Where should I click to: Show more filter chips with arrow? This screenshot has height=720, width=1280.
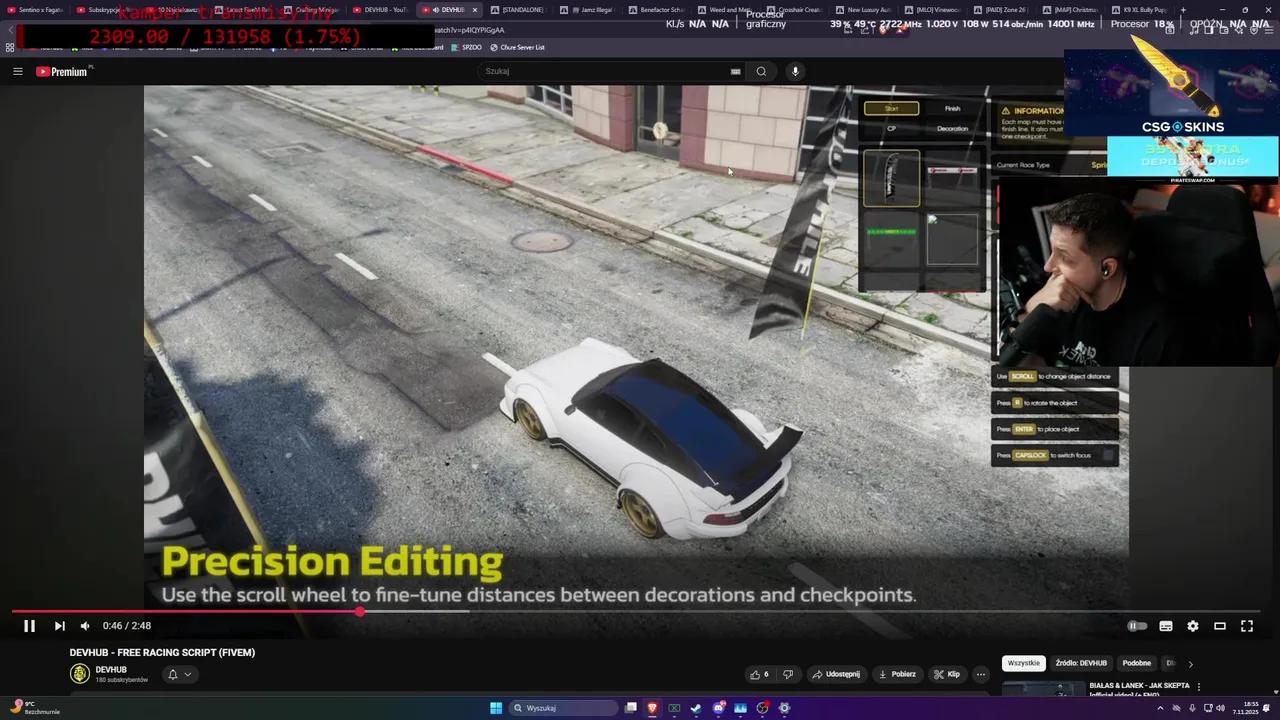pos(1190,664)
